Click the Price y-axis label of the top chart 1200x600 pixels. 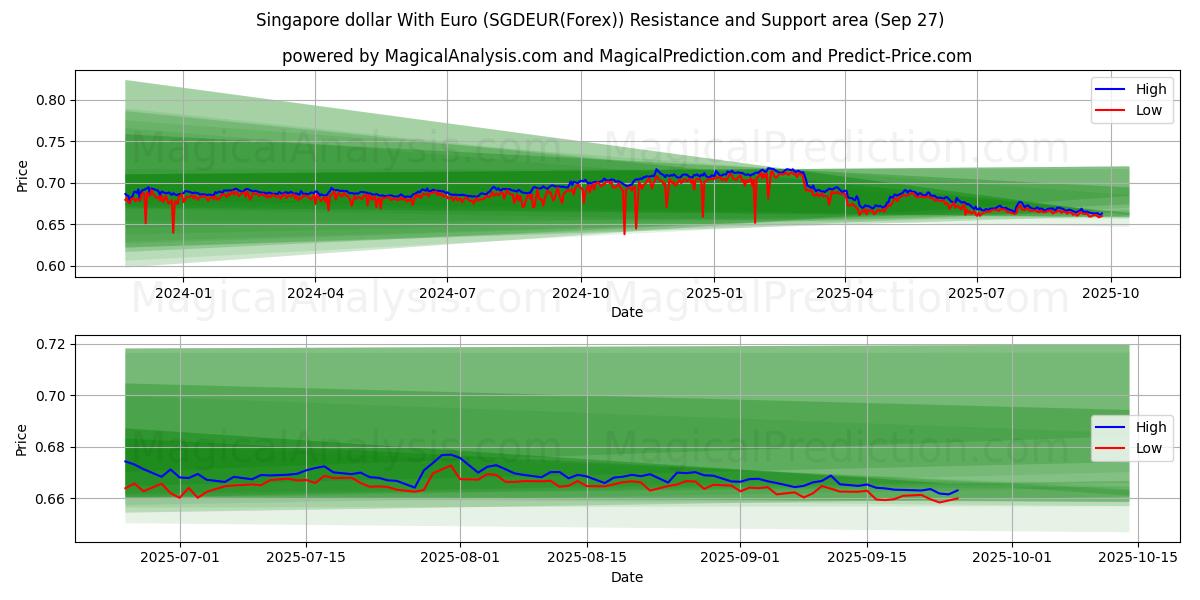tap(22, 176)
